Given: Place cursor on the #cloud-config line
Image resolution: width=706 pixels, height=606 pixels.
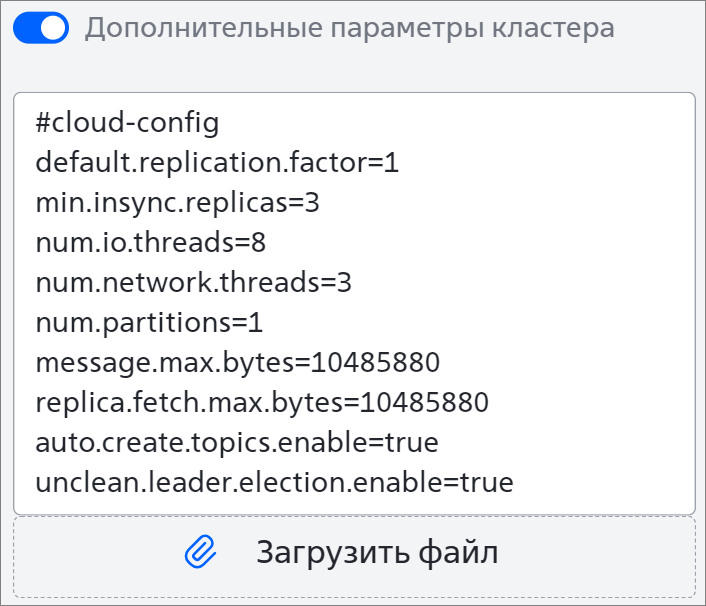Looking at the screenshot, I should coord(127,123).
